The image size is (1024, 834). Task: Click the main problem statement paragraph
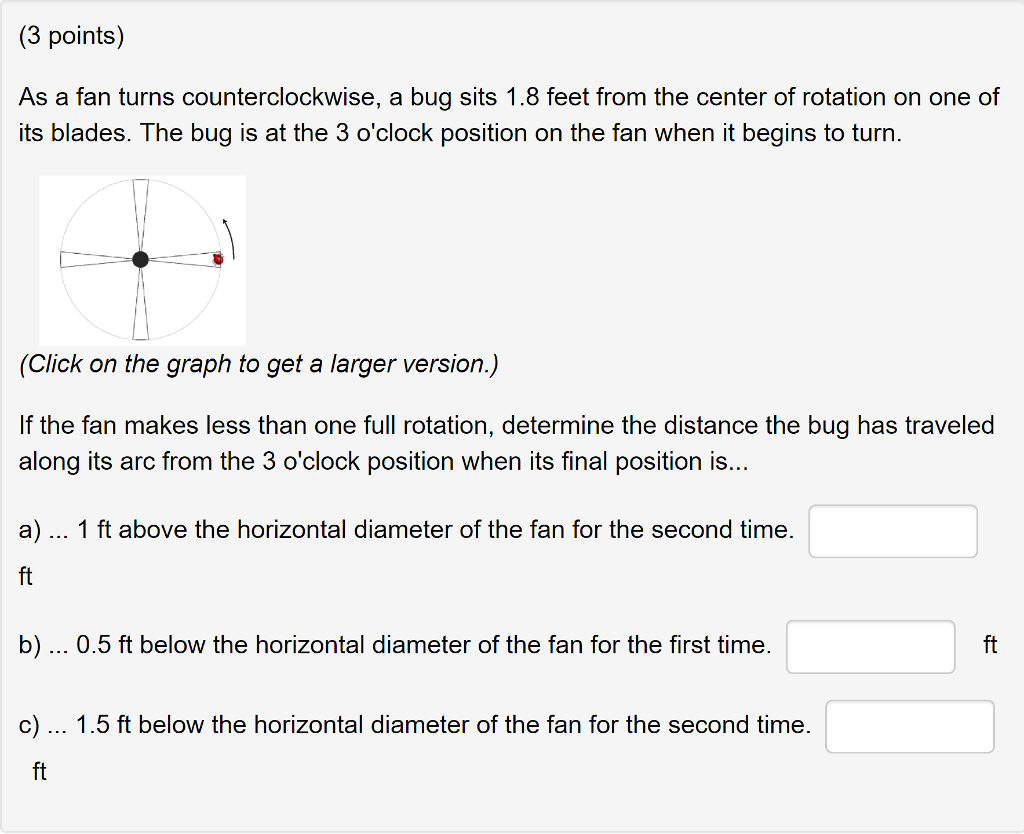point(500,114)
